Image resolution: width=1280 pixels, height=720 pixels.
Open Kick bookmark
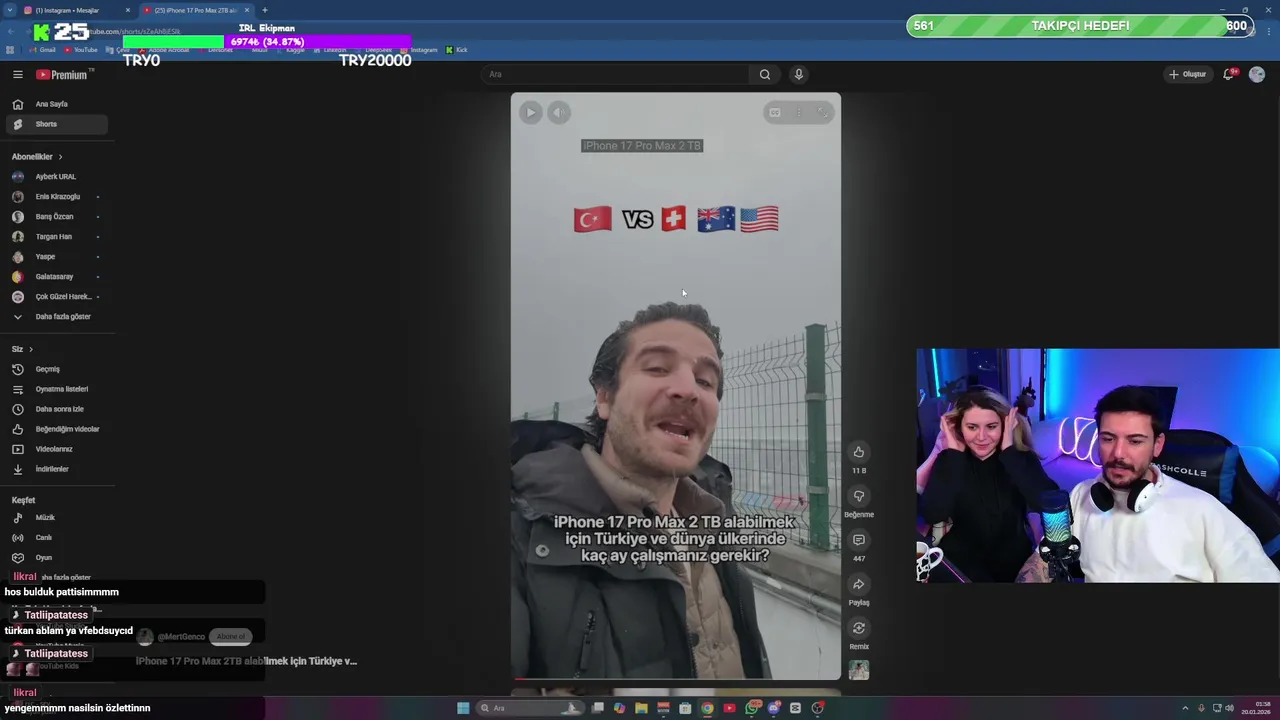pos(457,50)
